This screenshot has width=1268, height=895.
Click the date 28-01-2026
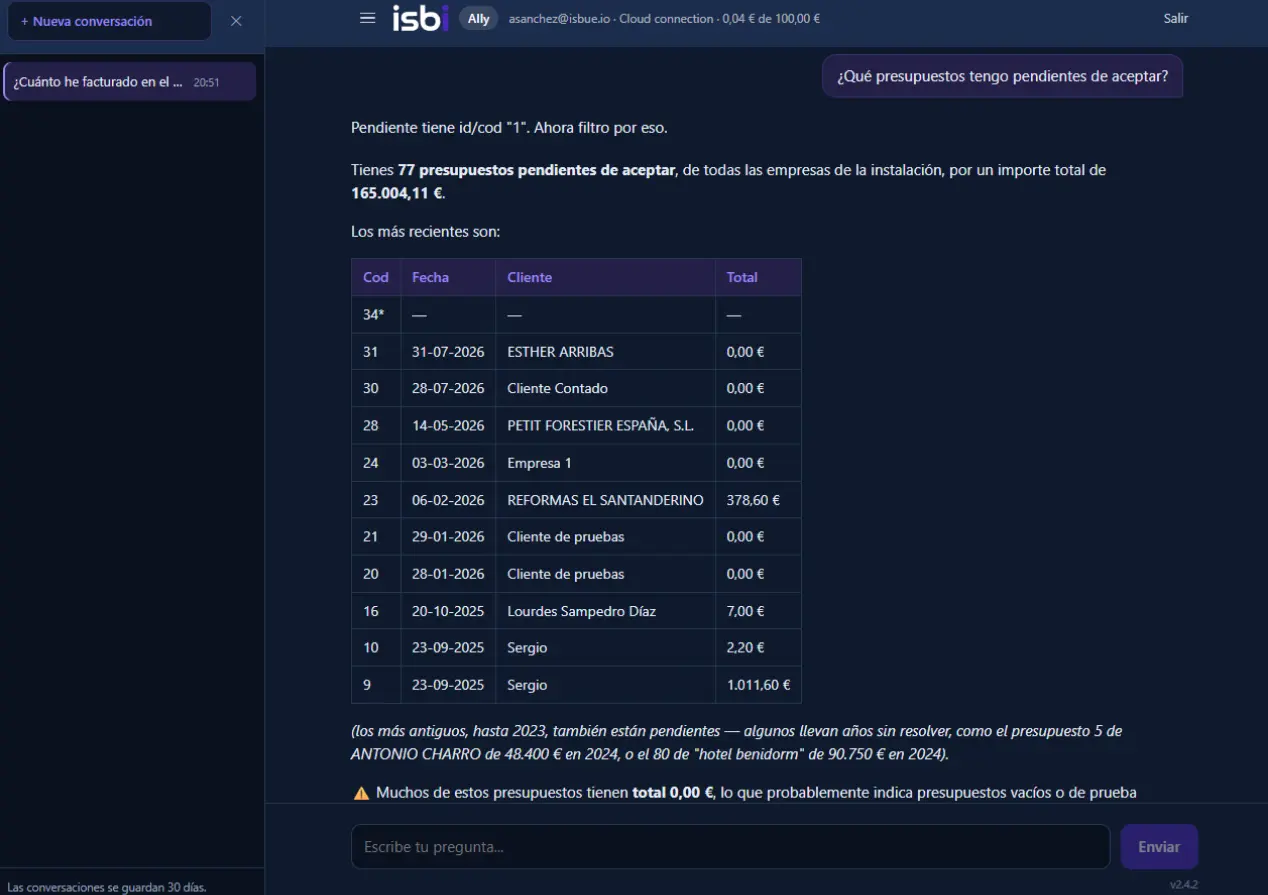448,574
